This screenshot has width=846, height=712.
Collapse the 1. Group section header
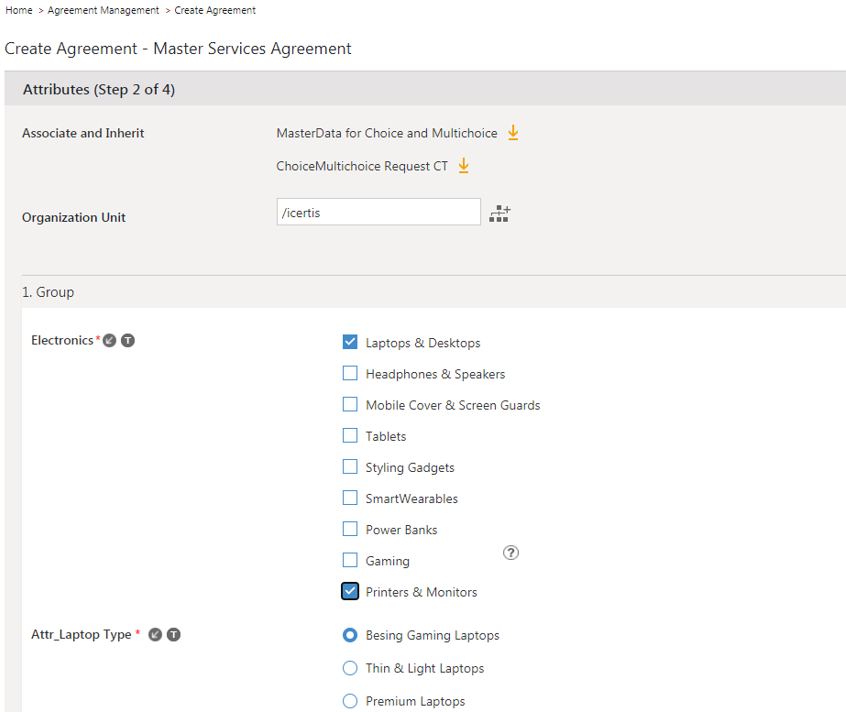(48, 292)
